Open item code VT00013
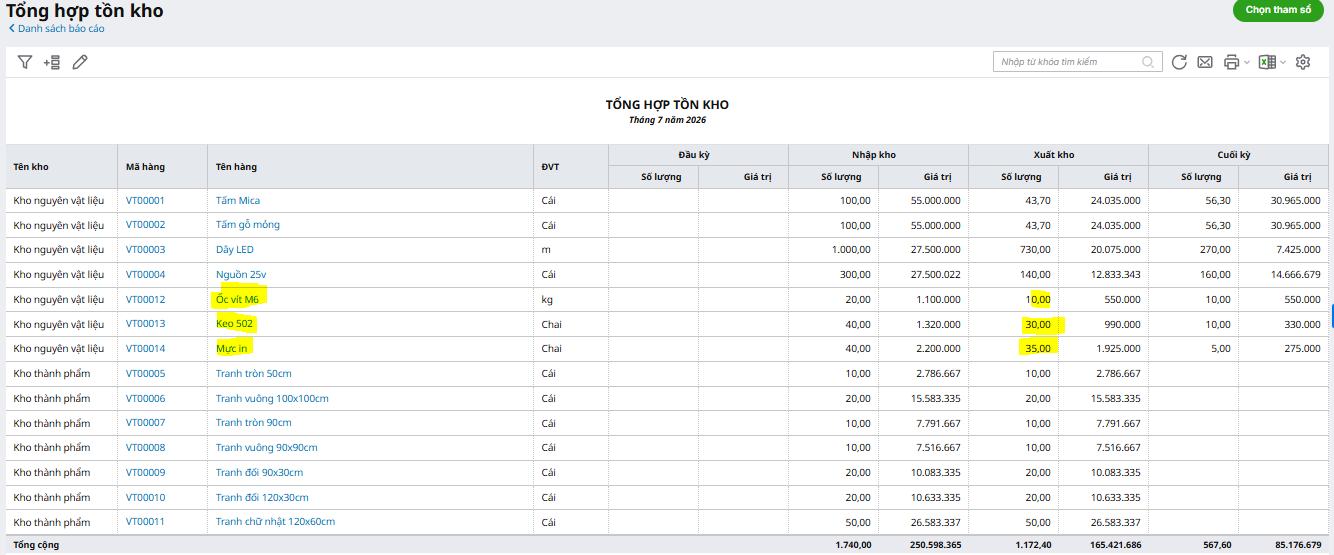This screenshot has width=1334, height=555. pos(146,324)
